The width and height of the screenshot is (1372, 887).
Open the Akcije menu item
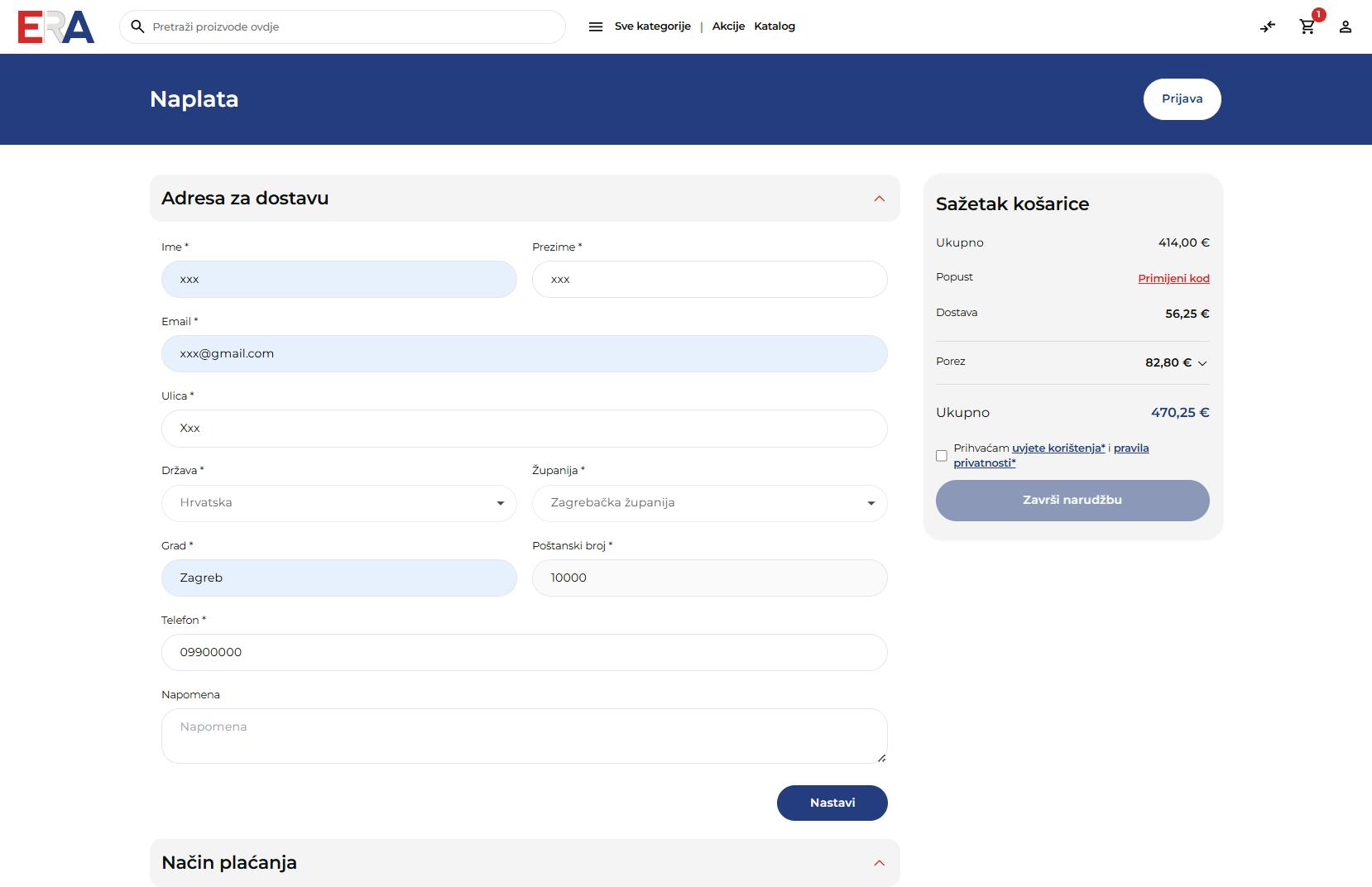tap(728, 26)
